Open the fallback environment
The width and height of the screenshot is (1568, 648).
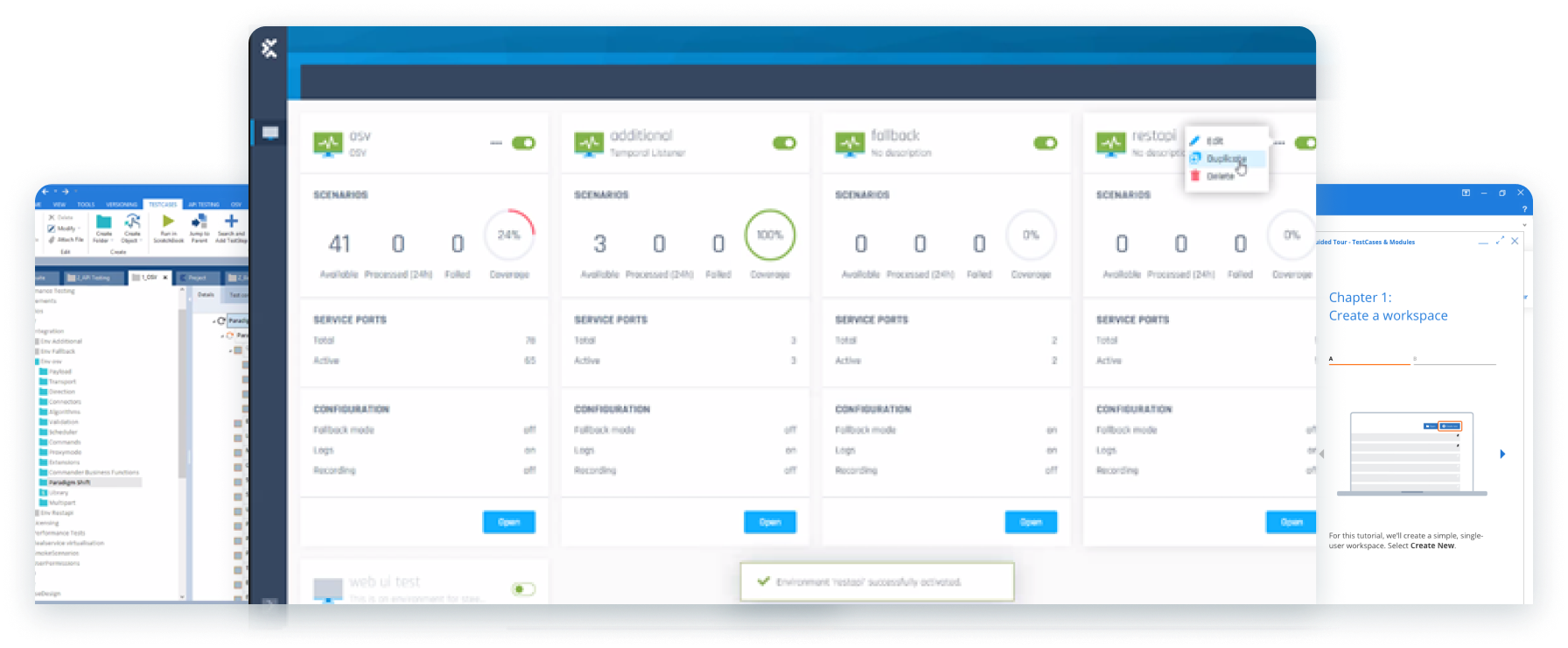(1031, 522)
